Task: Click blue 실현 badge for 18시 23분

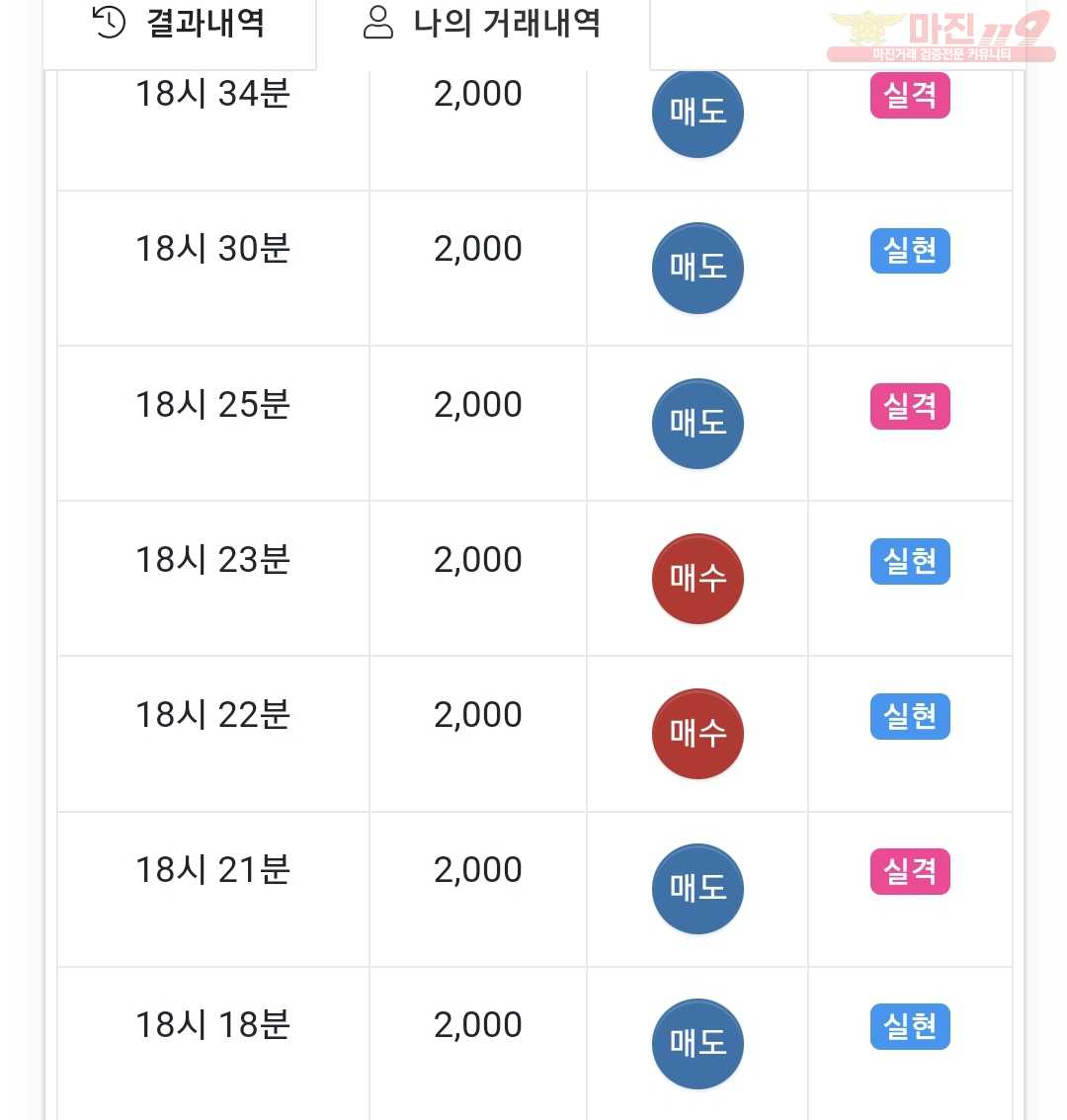Action: (910, 561)
